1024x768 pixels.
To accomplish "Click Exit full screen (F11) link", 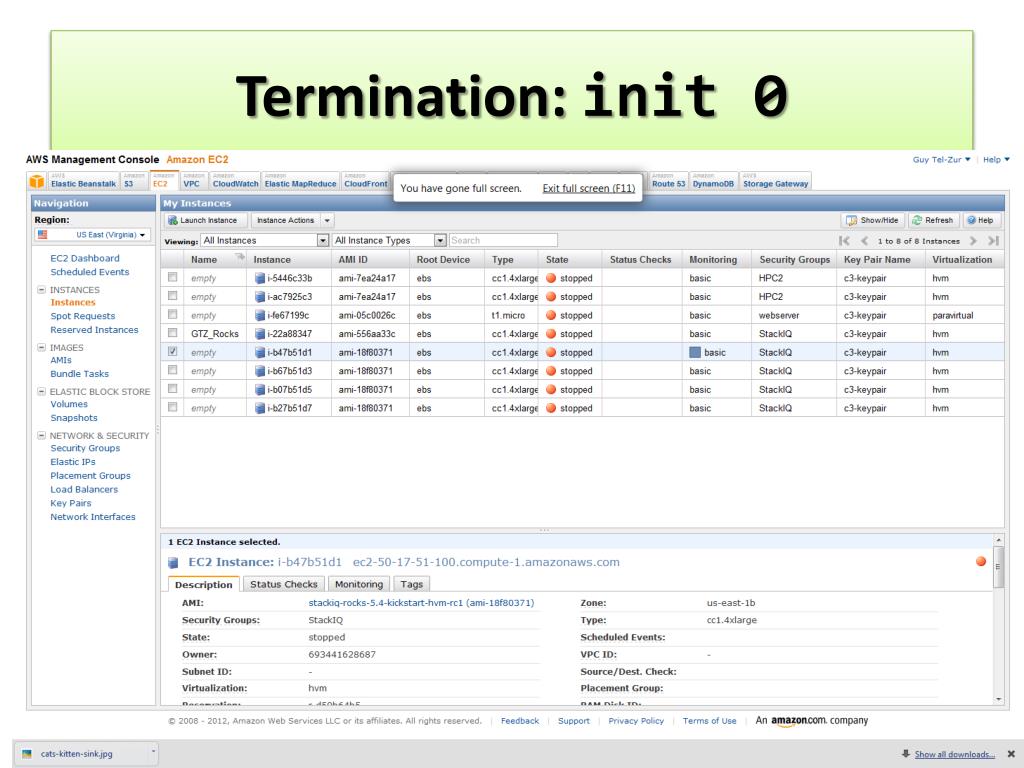I will pyautogui.click(x=588, y=188).
